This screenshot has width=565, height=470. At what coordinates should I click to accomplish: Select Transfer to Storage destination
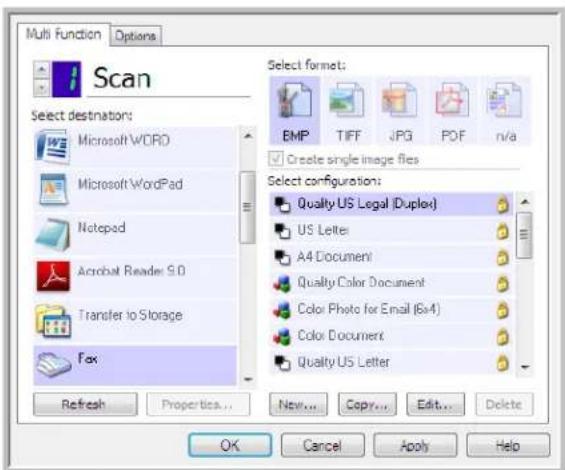point(135,321)
